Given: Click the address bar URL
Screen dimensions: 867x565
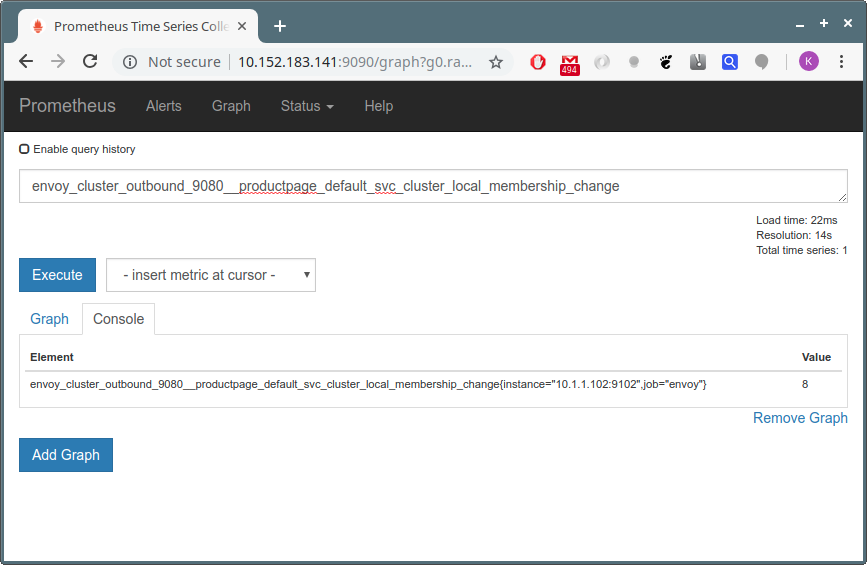Looking at the screenshot, I should 354,62.
